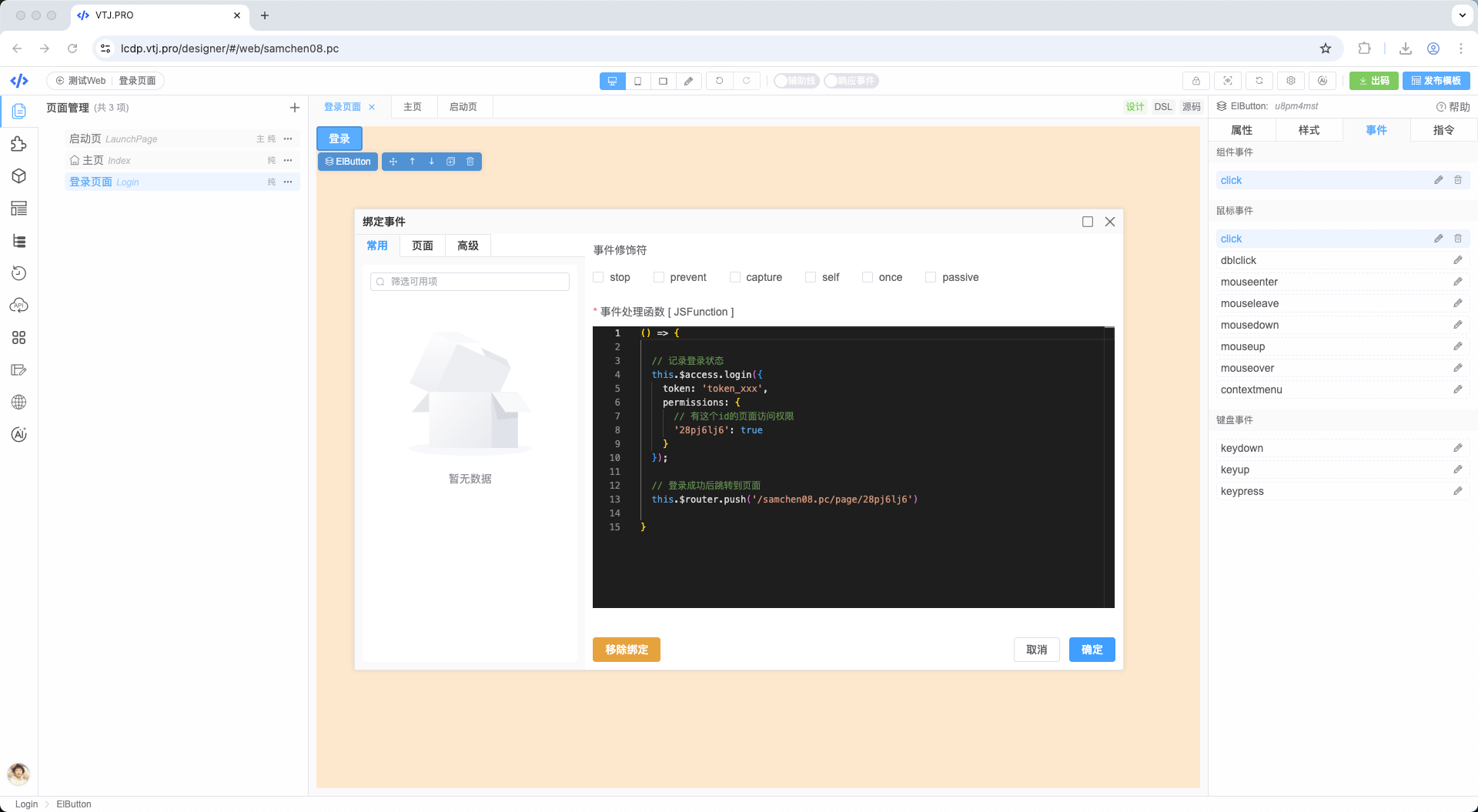Image resolution: width=1478 pixels, height=812 pixels.
Task: Check the stop modifier checkbox
Action: pyautogui.click(x=598, y=277)
